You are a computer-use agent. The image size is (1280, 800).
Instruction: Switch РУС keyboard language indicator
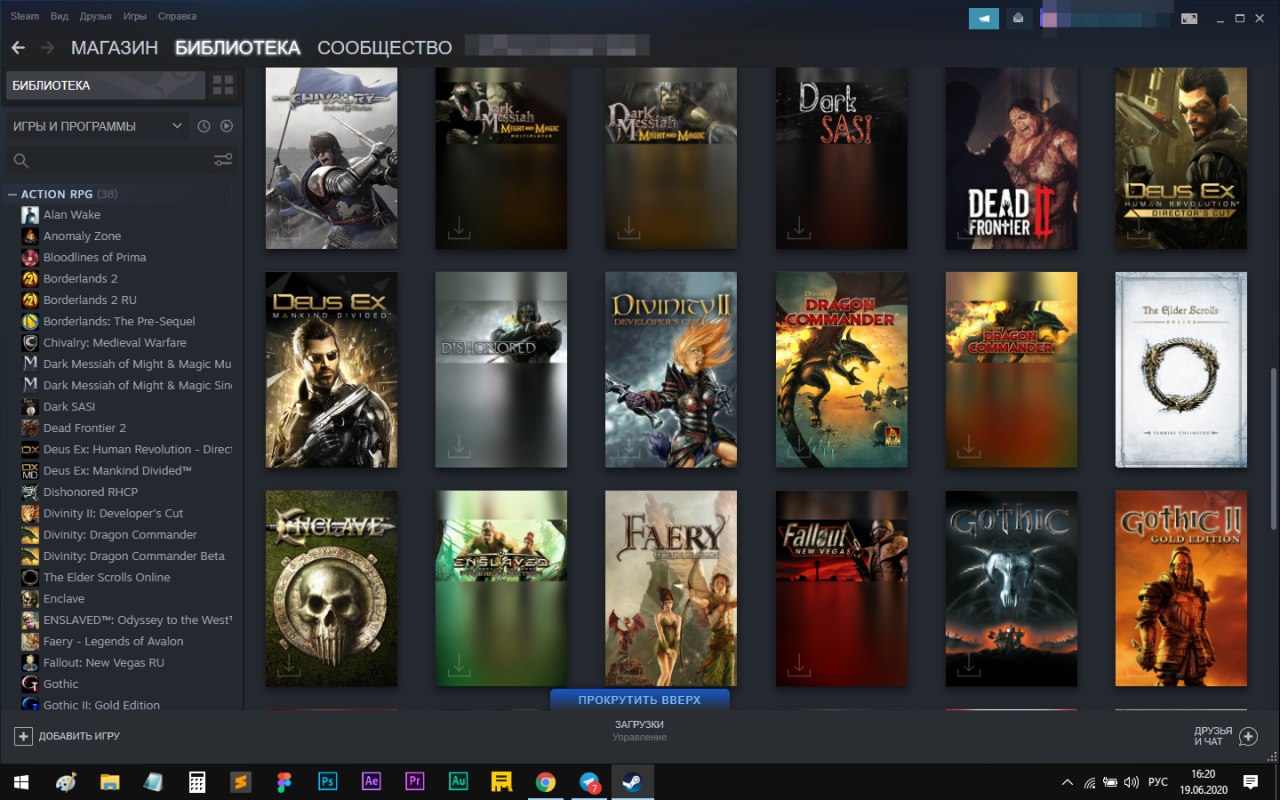(x=1158, y=782)
